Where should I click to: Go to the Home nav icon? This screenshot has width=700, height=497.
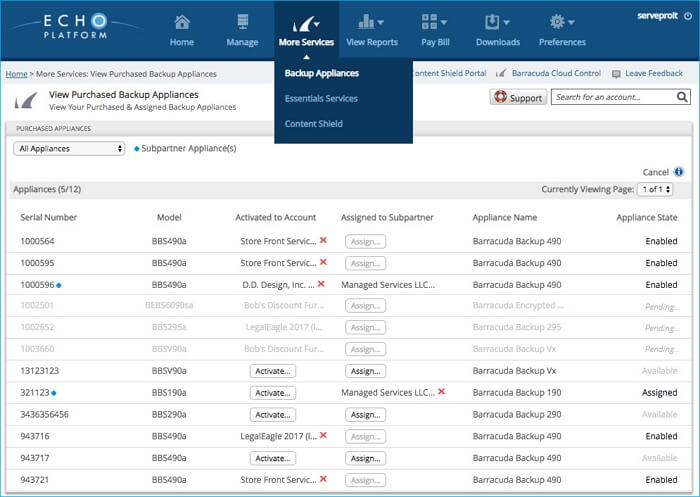pyautogui.click(x=181, y=22)
